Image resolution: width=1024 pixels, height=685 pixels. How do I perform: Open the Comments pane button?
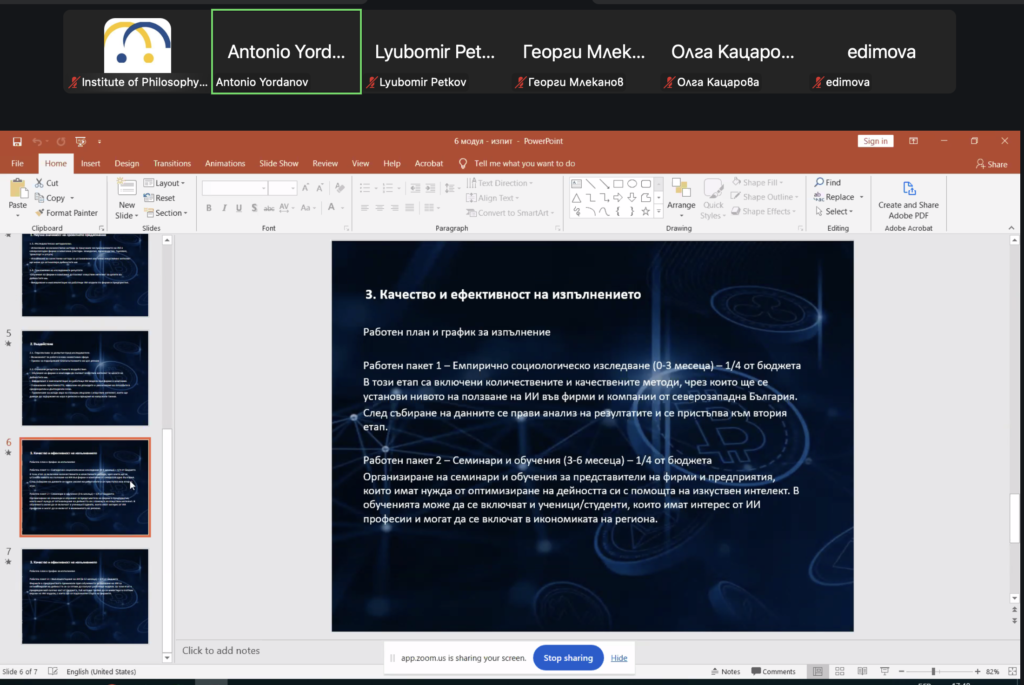pyautogui.click(x=773, y=671)
